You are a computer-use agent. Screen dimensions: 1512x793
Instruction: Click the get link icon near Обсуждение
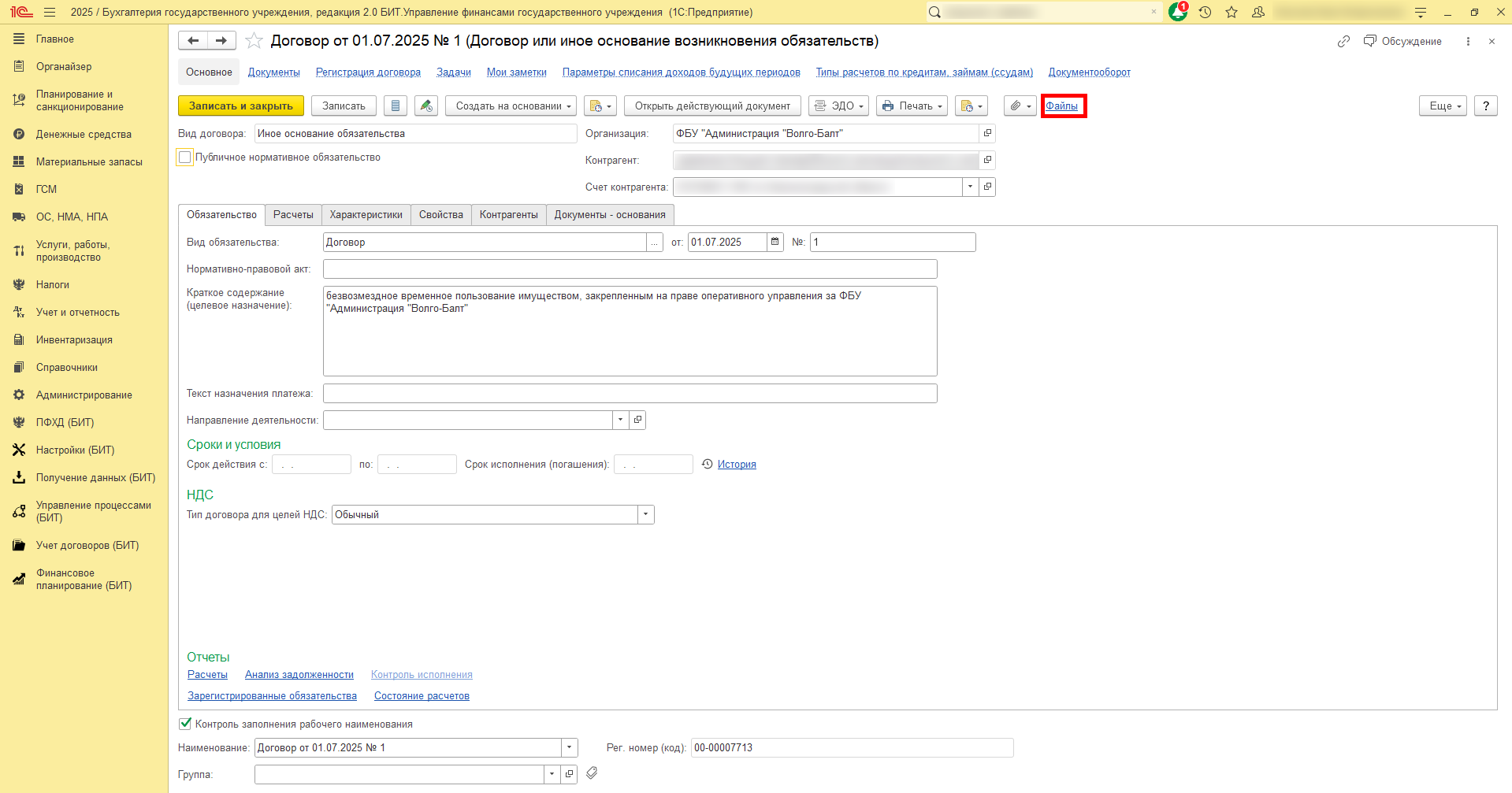tap(1343, 41)
